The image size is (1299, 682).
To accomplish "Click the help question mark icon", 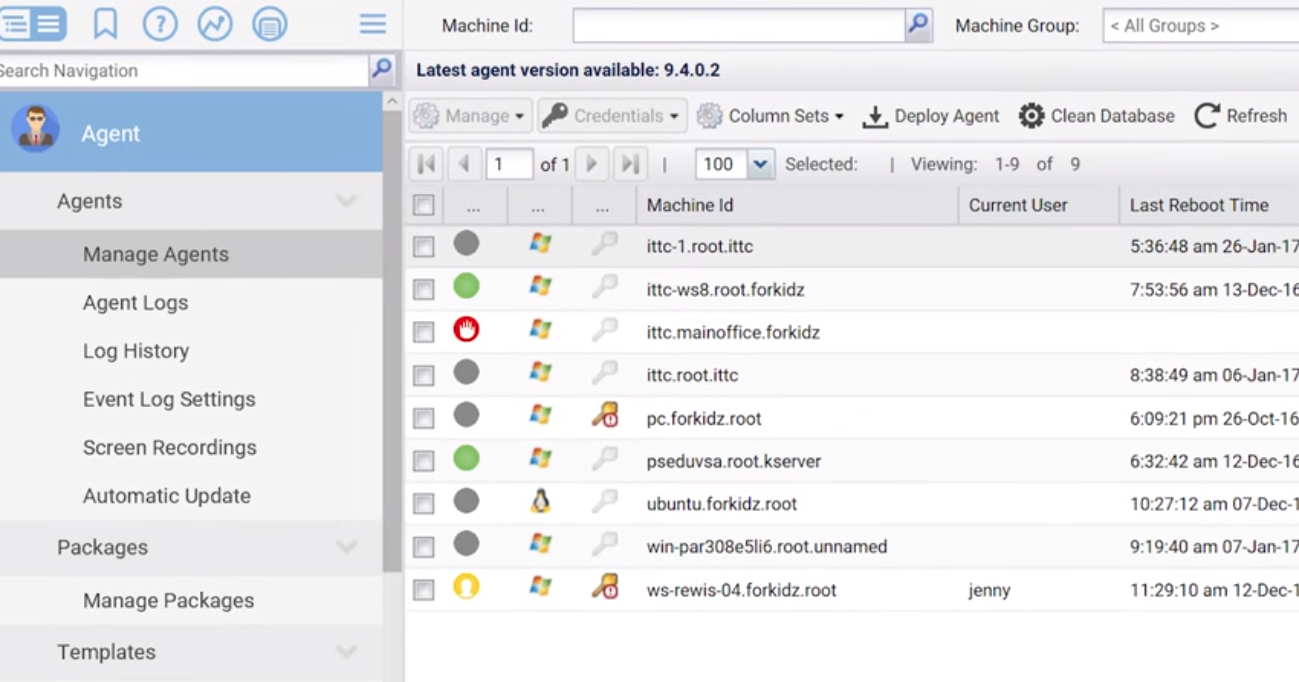I will pos(160,24).
